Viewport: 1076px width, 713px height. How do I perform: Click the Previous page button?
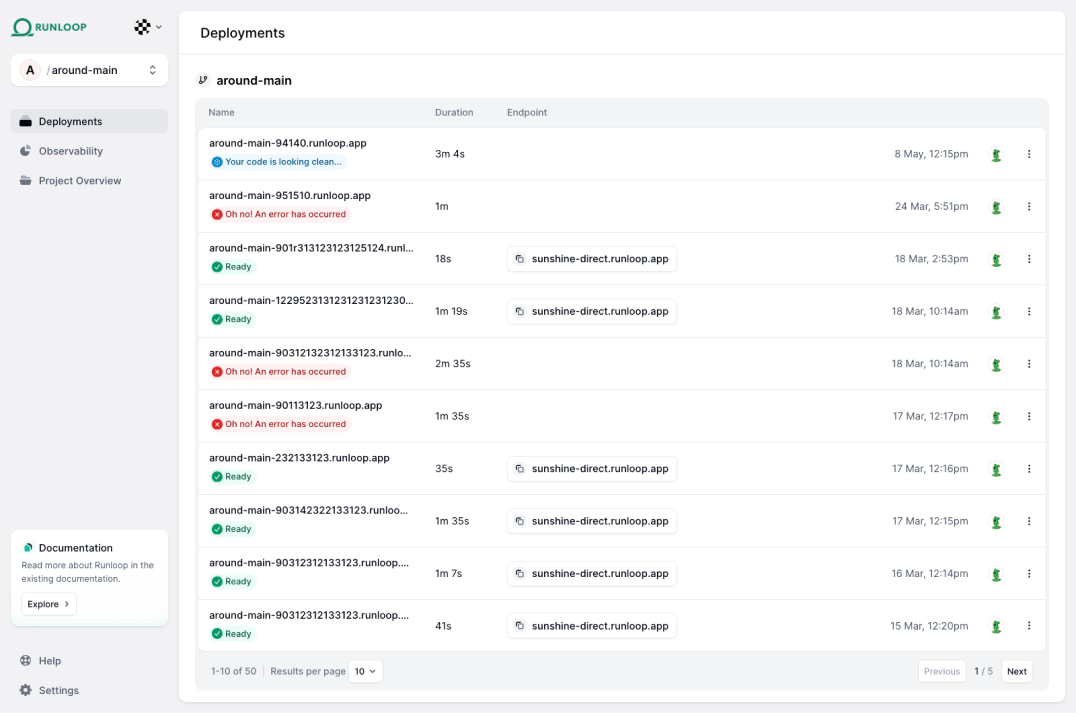coord(942,671)
